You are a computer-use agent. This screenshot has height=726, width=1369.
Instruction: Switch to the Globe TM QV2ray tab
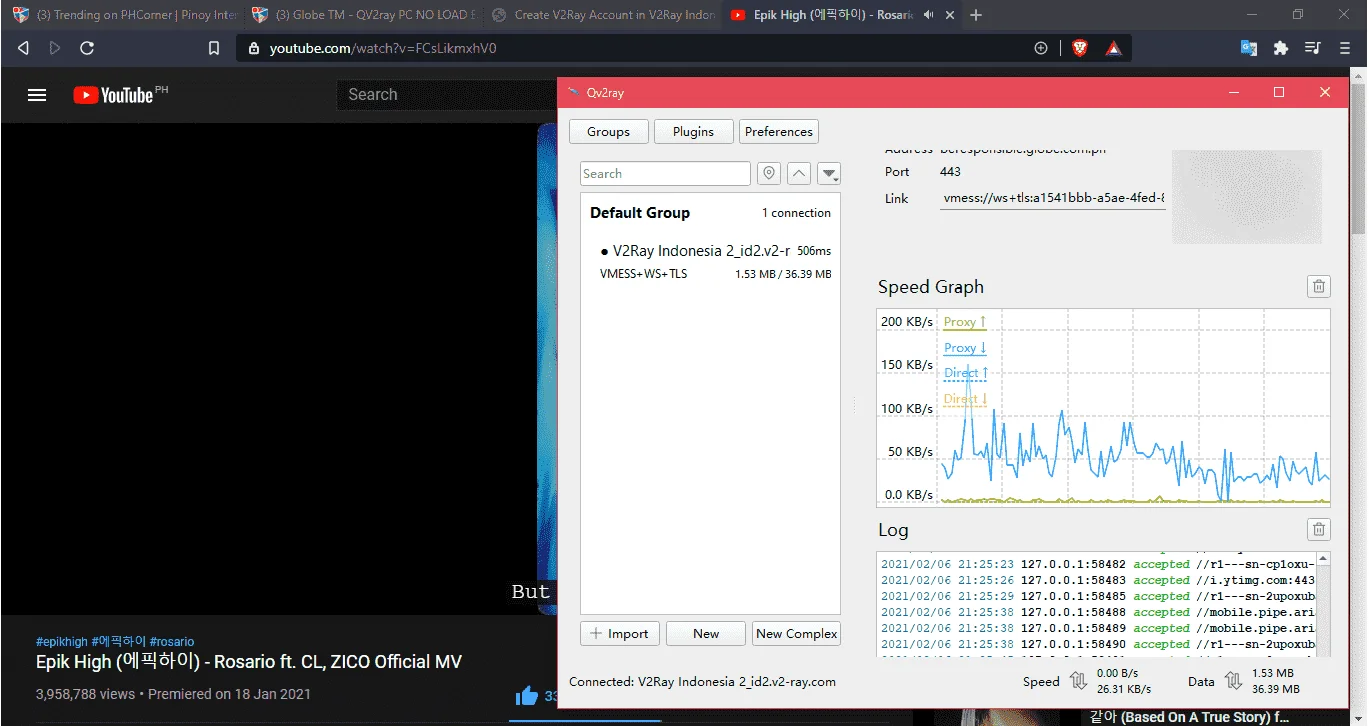(x=364, y=15)
